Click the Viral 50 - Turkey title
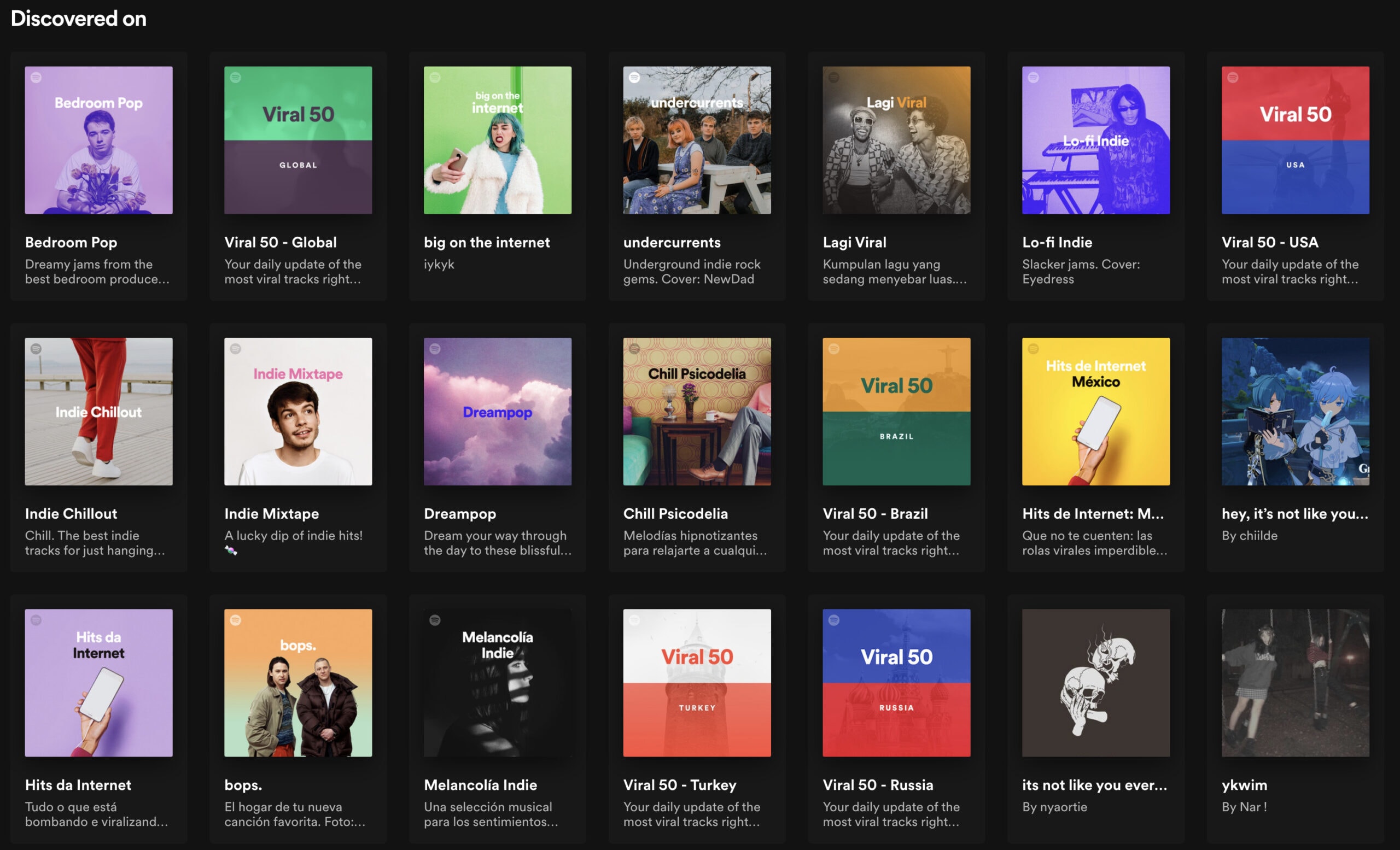Viewport: 1400px width, 850px height. click(x=680, y=785)
